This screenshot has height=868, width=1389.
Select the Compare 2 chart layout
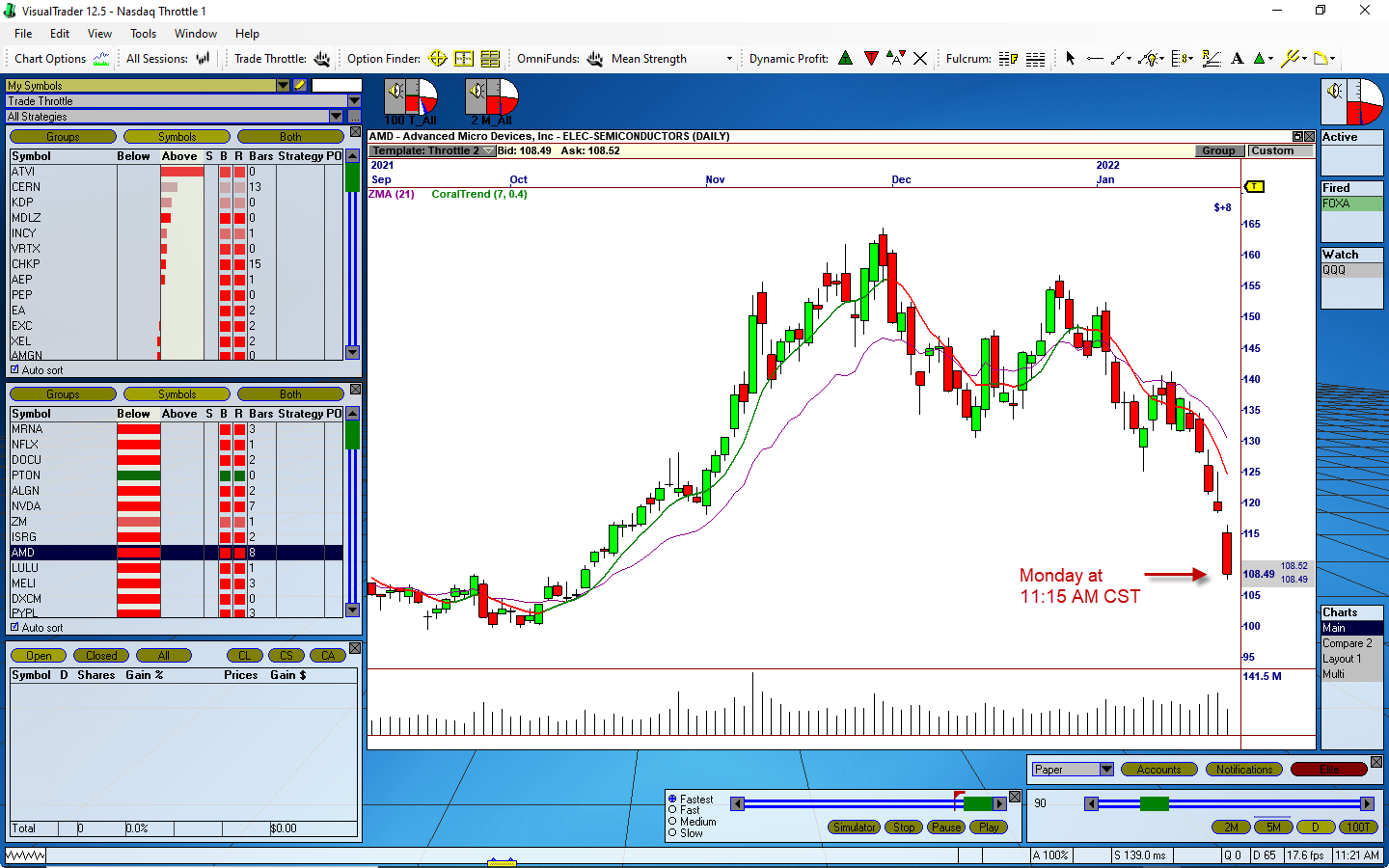coord(1351,643)
